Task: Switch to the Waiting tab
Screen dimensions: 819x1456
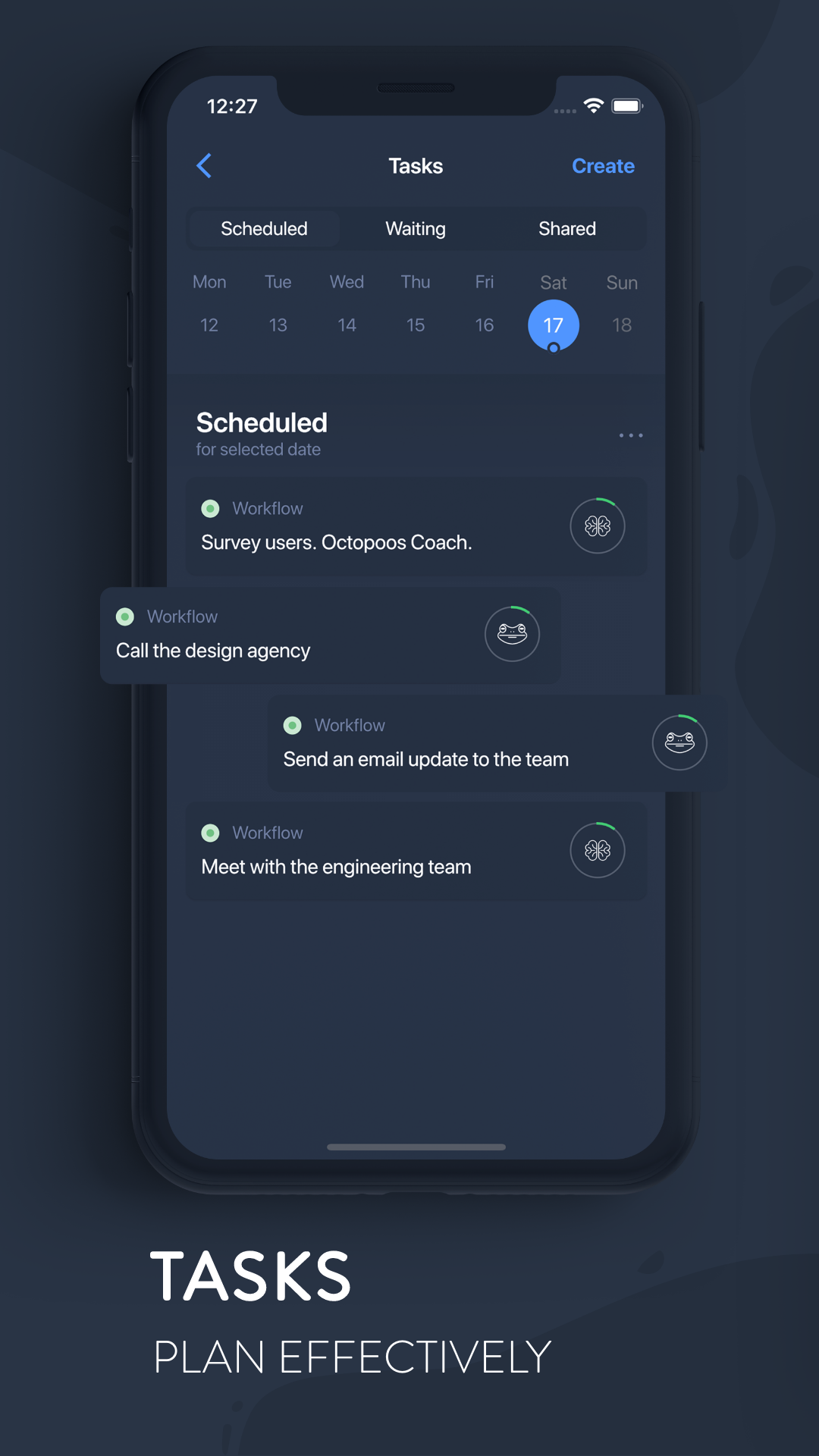Action: (416, 229)
